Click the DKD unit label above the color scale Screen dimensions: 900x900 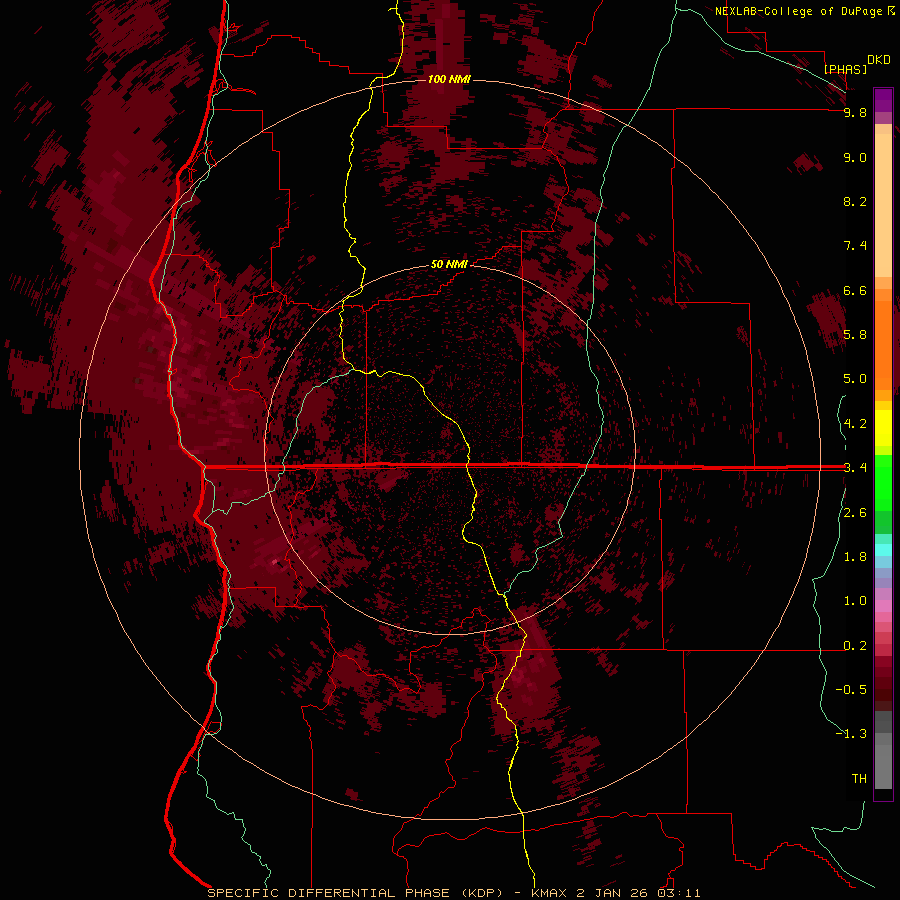879,60
